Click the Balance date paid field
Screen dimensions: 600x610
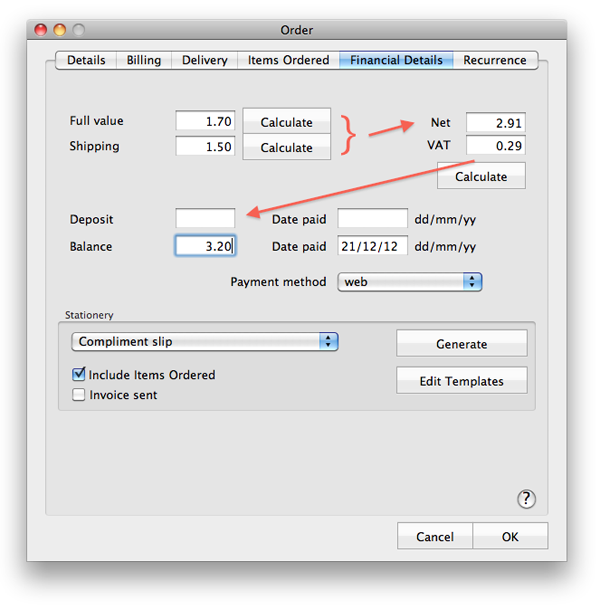point(372,247)
